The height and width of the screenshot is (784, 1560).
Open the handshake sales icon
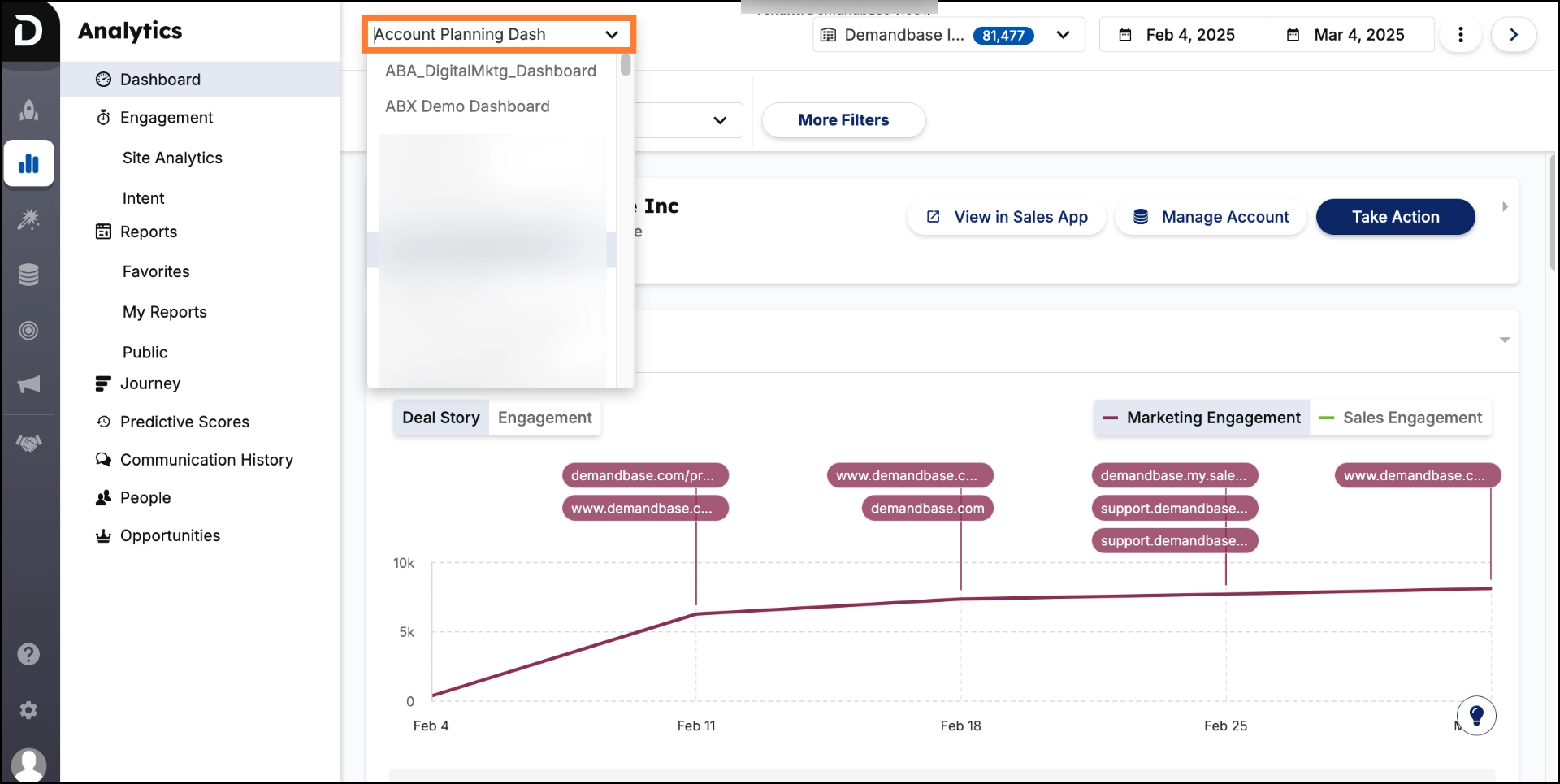(29, 443)
